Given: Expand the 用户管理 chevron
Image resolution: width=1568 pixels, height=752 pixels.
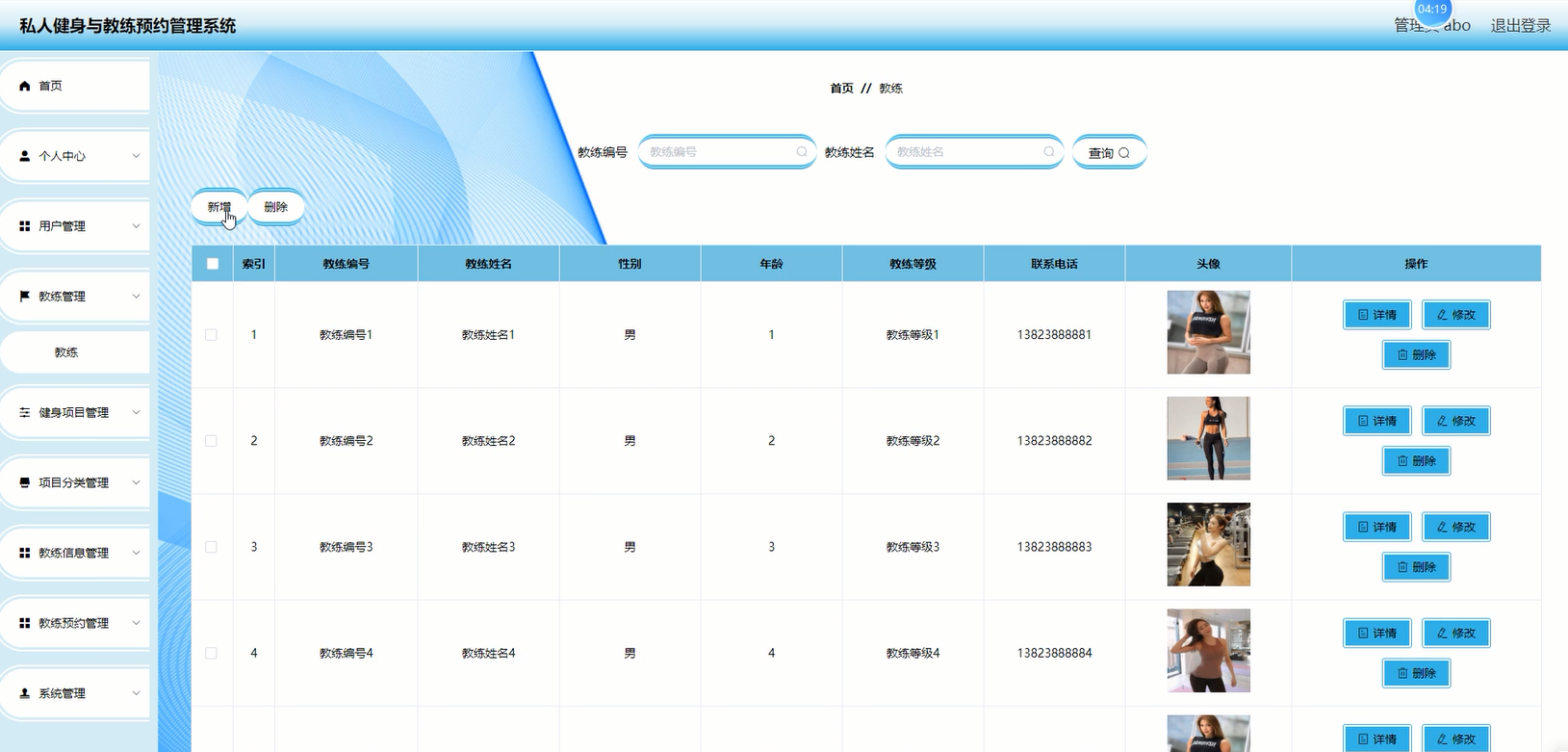Looking at the screenshot, I should (x=136, y=225).
